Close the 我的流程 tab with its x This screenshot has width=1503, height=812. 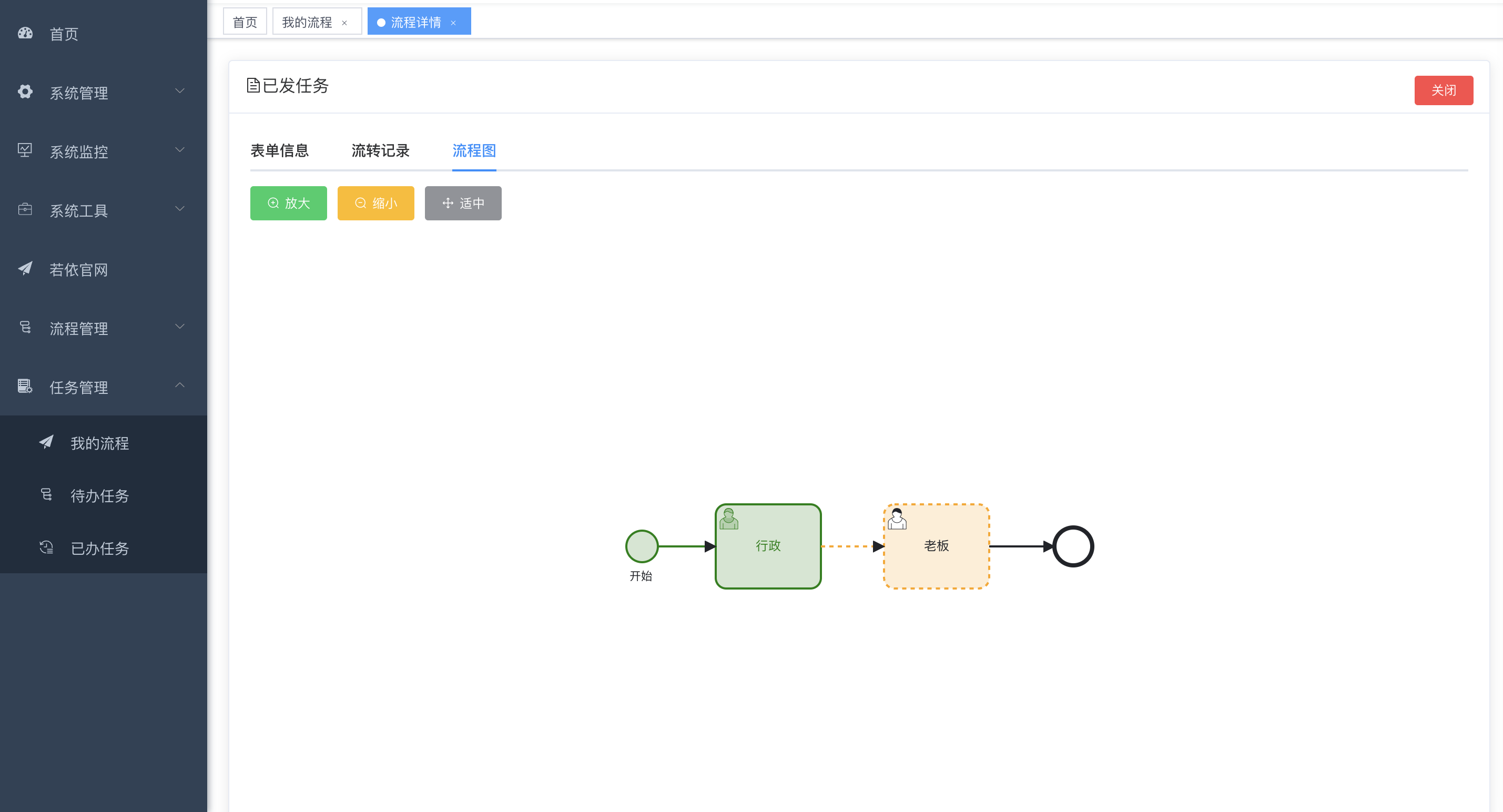tap(344, 23)
